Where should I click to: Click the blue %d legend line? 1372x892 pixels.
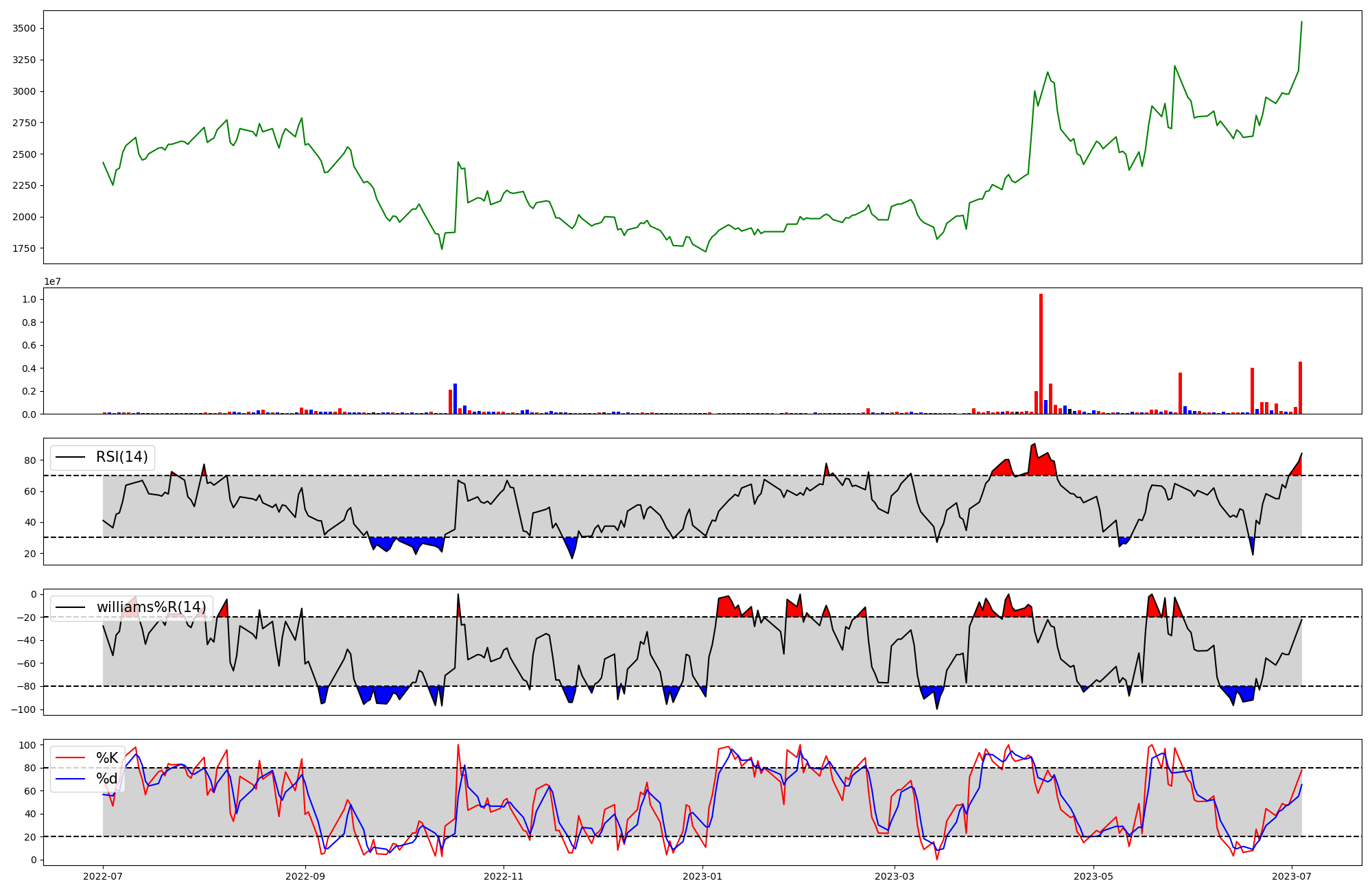point(70,779)
